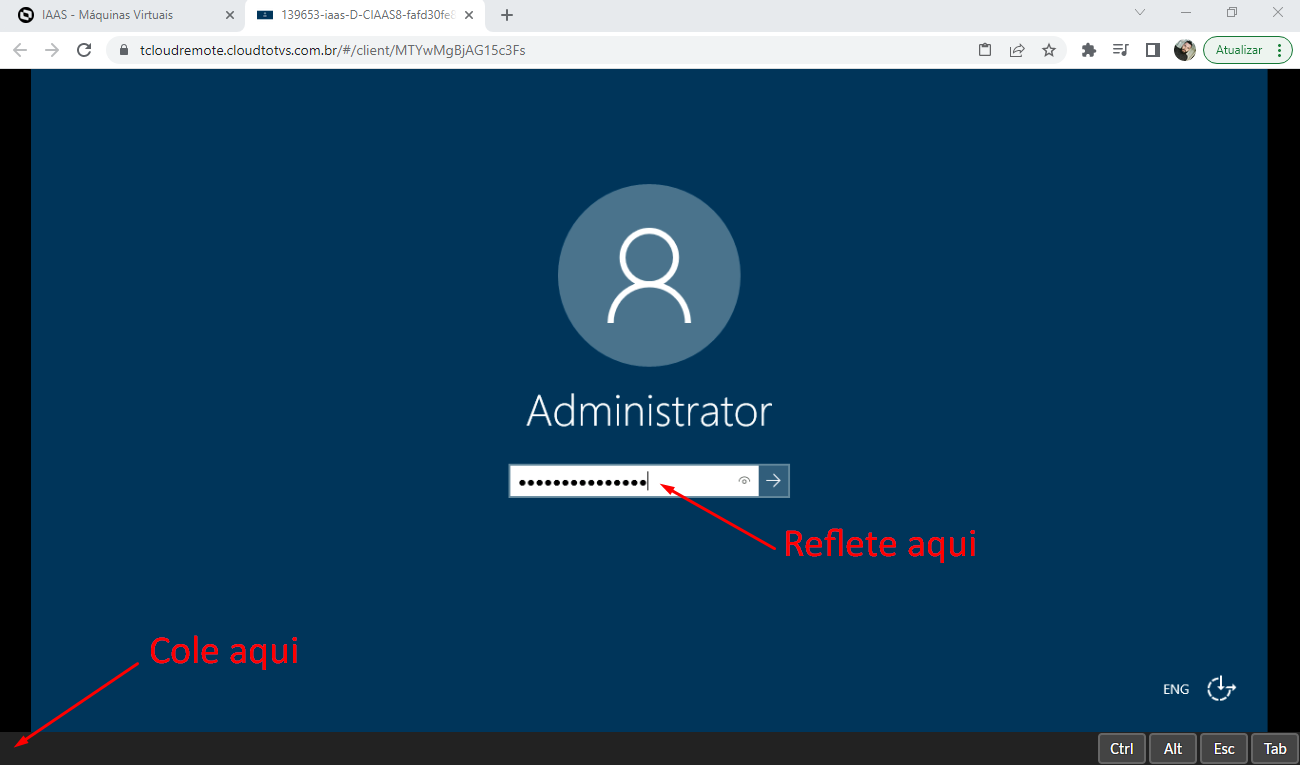Viewport: 1300px width, 767px height.
Task: Send the Alt key button
Action: coord(1173,749)
